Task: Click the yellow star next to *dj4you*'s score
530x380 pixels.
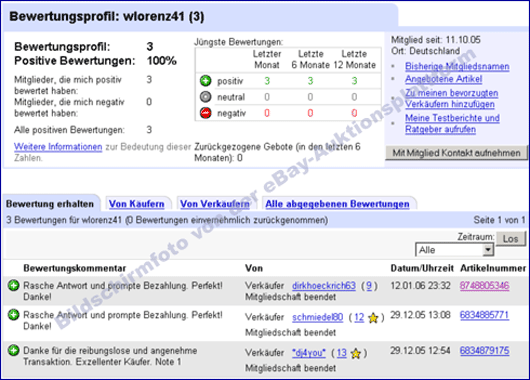Action: 356,354
